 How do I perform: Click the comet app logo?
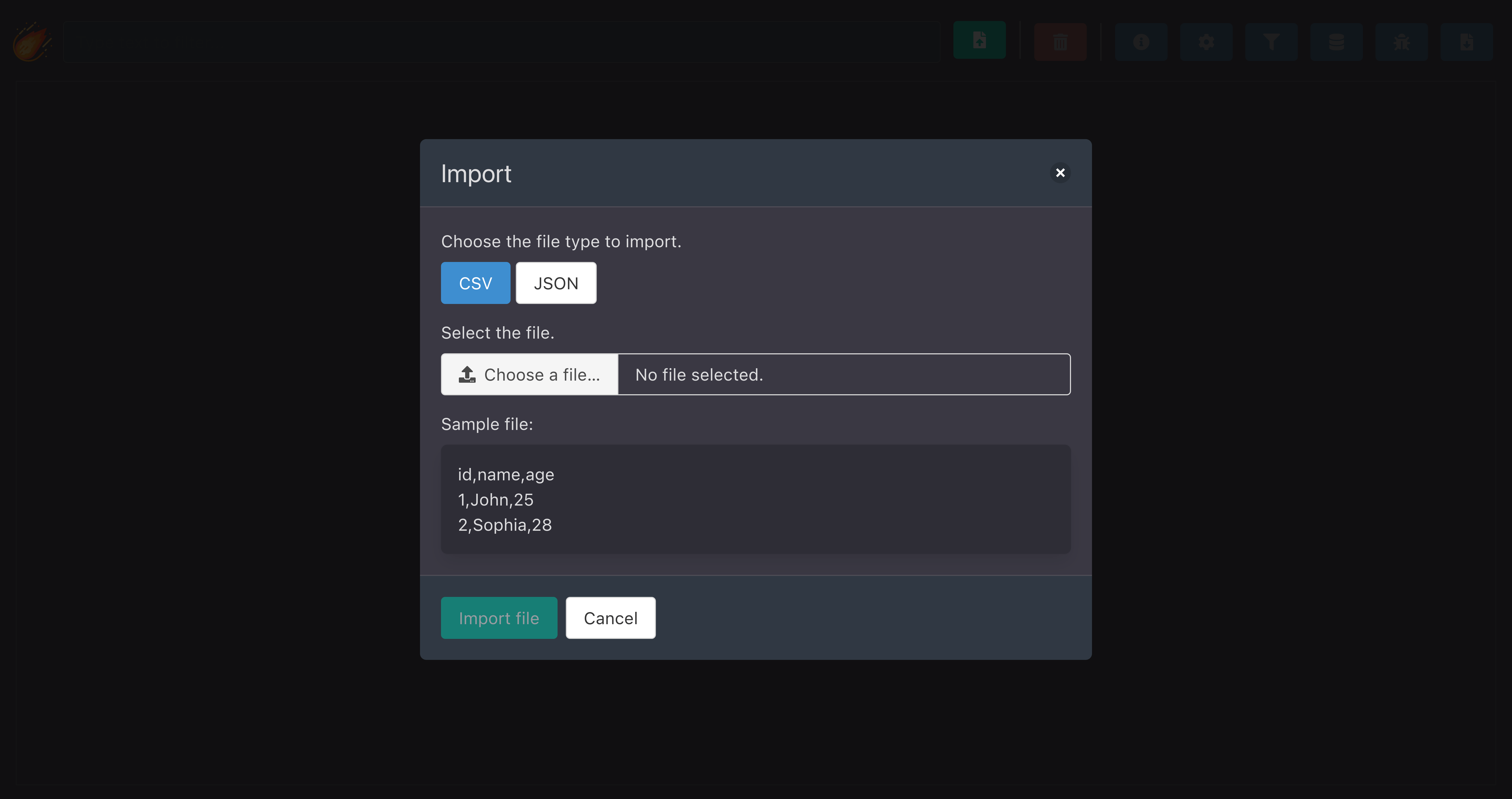[32, 42]
